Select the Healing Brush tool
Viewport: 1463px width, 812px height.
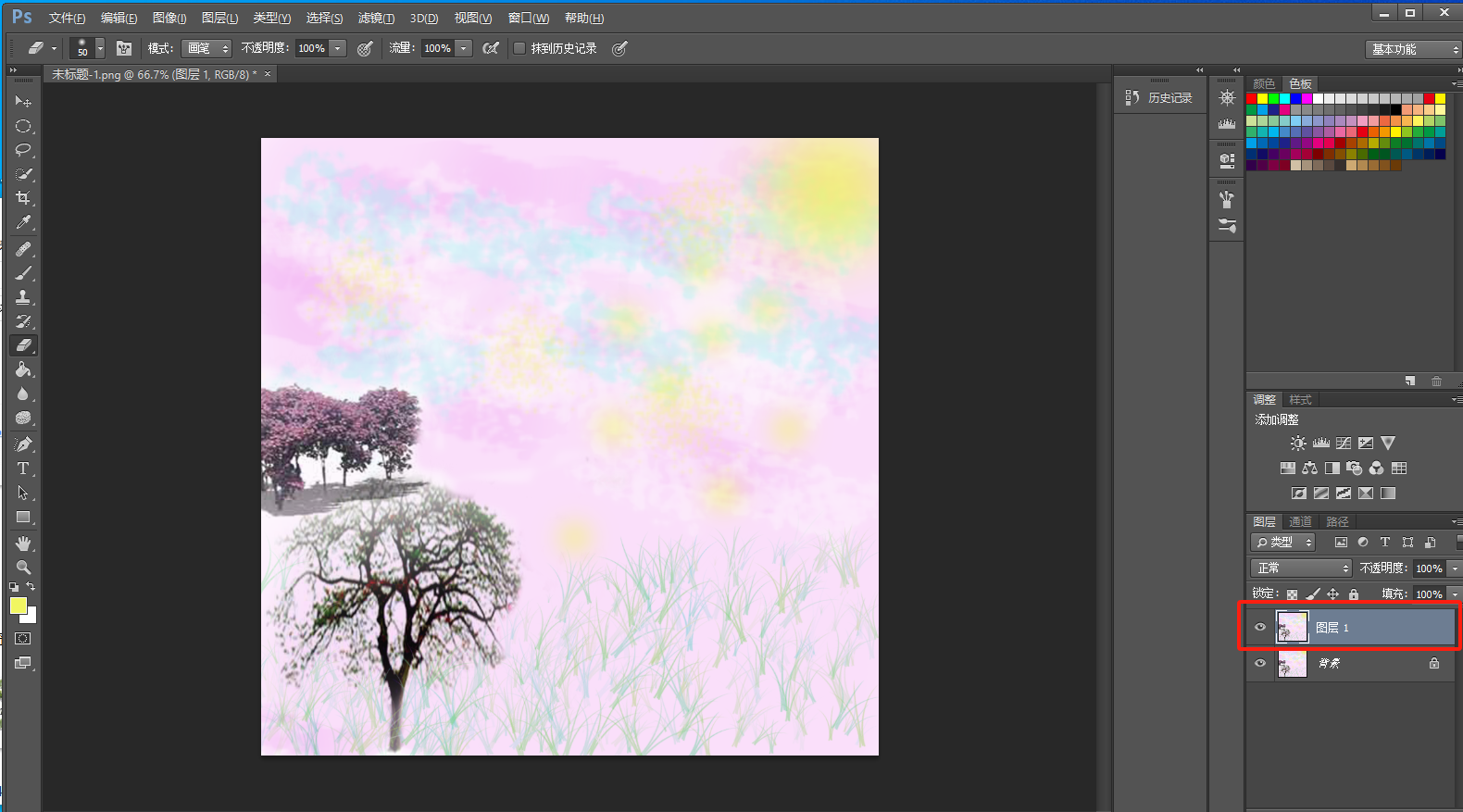(x=23, y=249)
